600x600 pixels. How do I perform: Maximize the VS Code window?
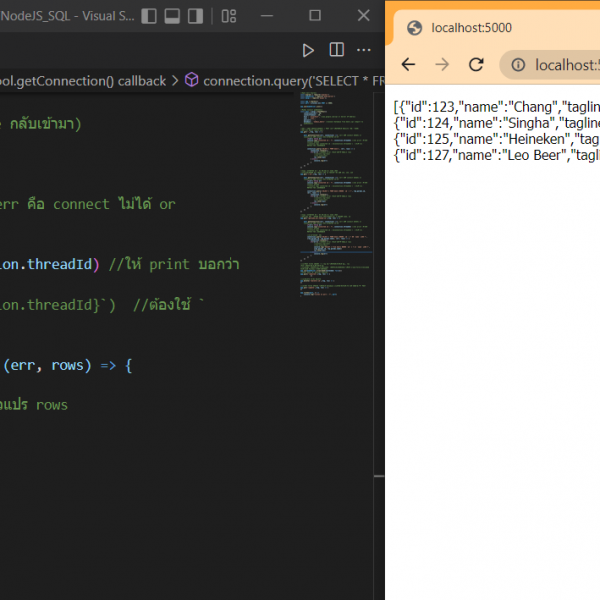(315, 16)
